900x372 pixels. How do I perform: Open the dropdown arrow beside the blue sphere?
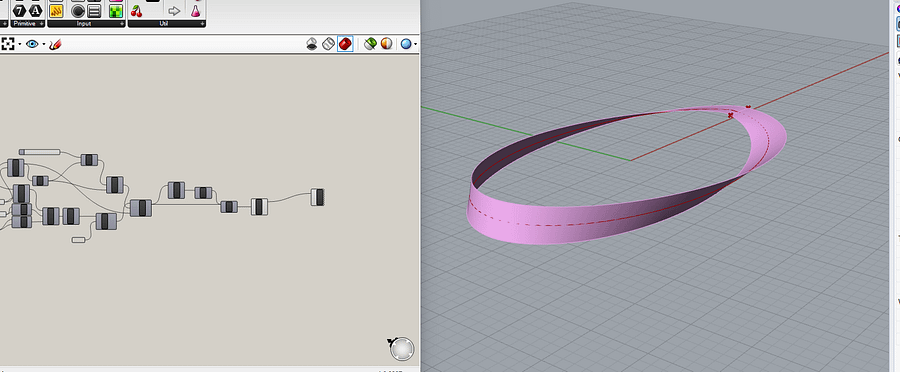415,44
